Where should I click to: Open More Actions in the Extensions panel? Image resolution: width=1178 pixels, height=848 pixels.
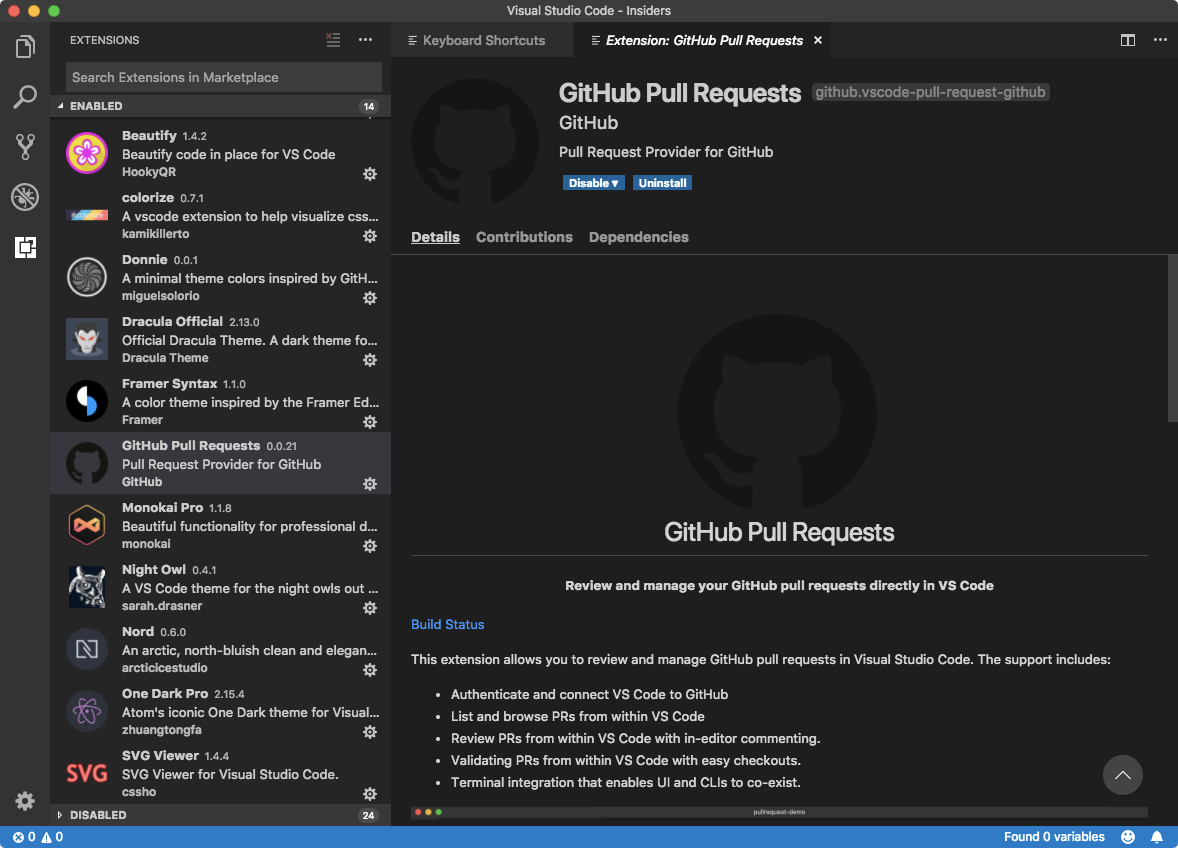tap(365, 40)
